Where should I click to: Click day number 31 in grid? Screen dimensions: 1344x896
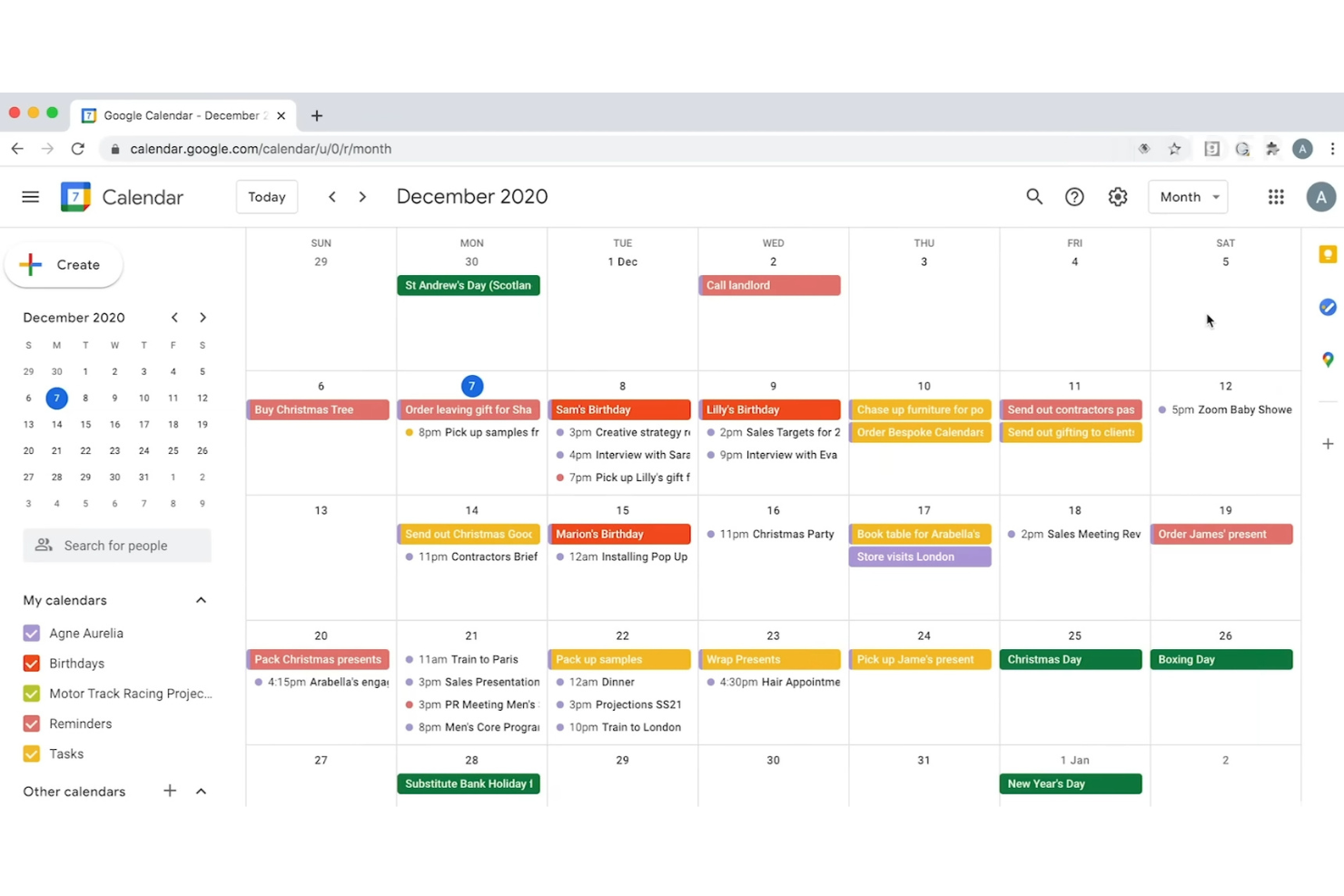coord(924,760)
